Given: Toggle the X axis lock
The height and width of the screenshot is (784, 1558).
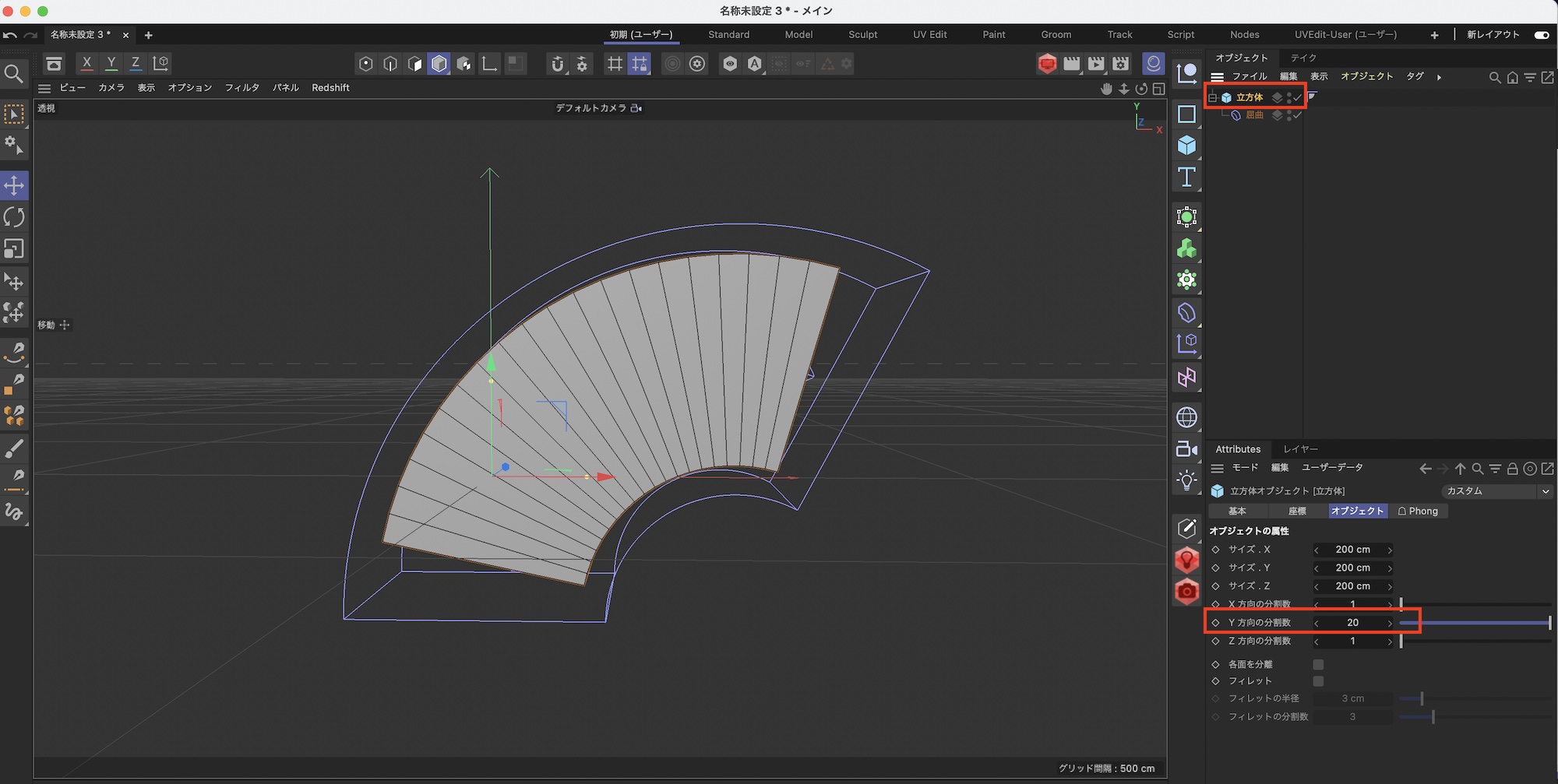Looking at the screenshot, I should click(x=86, y=63).
